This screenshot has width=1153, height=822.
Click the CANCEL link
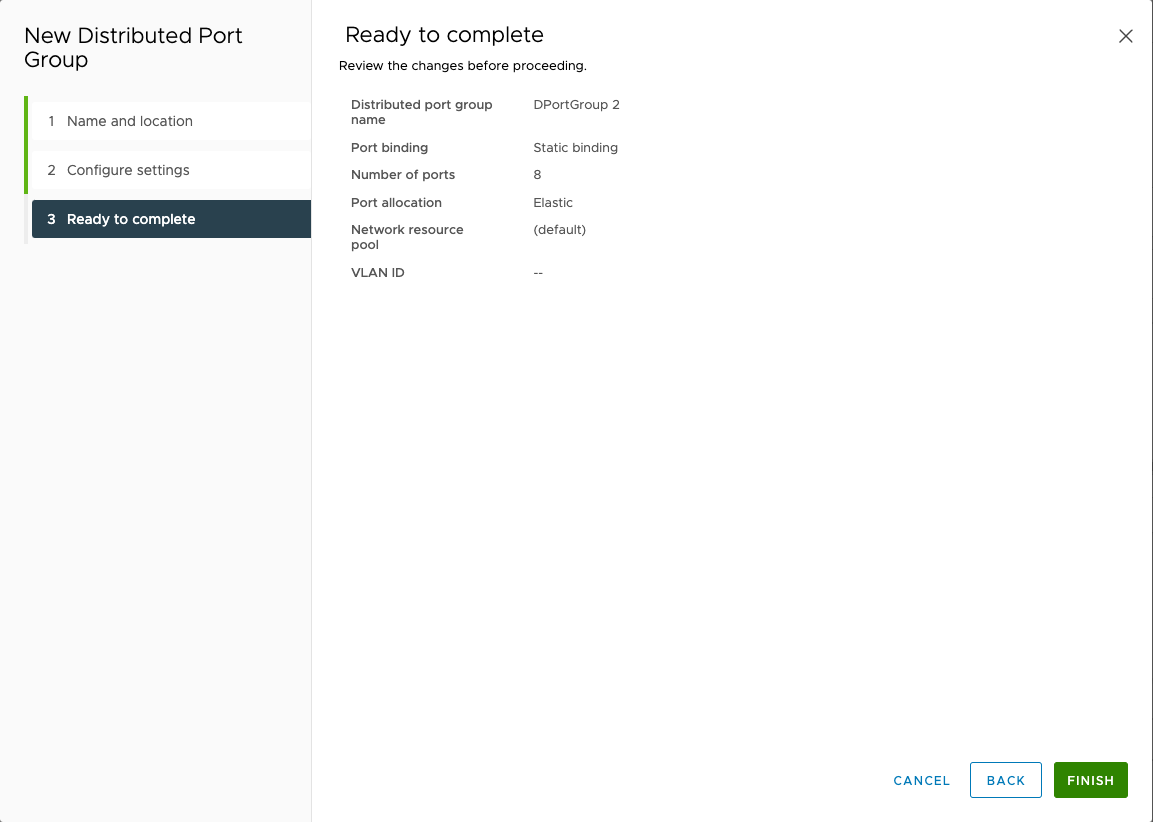(x=920, y=780)
